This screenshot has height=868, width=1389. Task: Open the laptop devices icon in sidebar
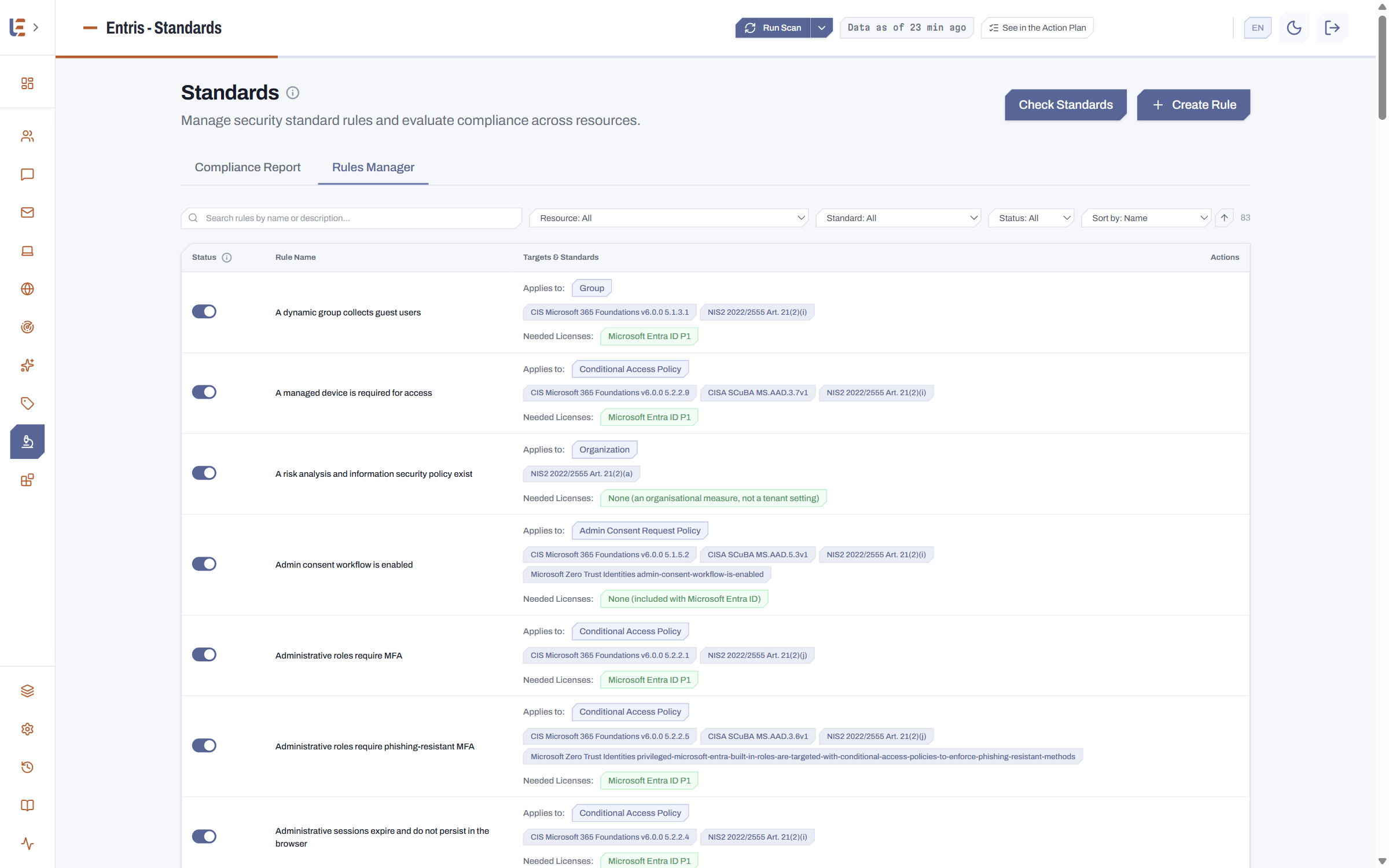pos(27,251)
